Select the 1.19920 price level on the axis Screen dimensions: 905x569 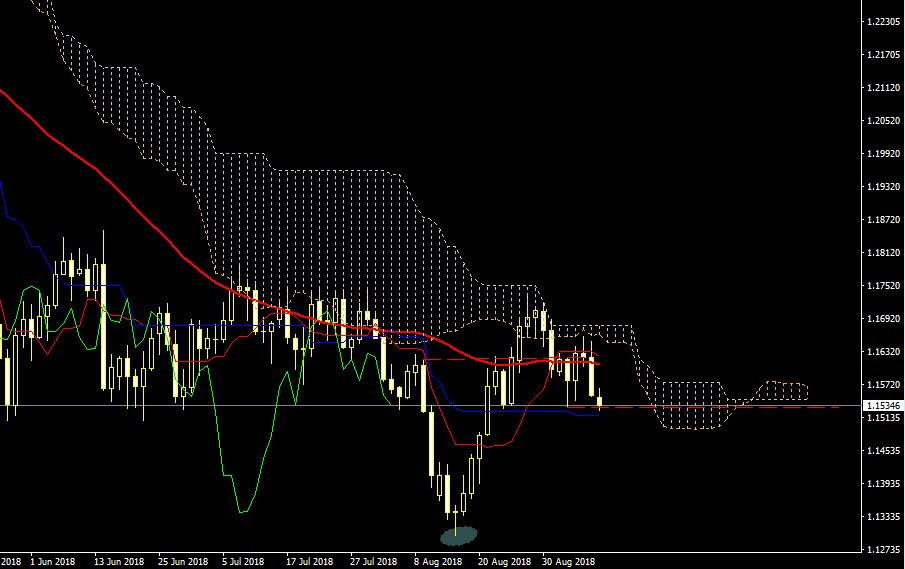882,154
